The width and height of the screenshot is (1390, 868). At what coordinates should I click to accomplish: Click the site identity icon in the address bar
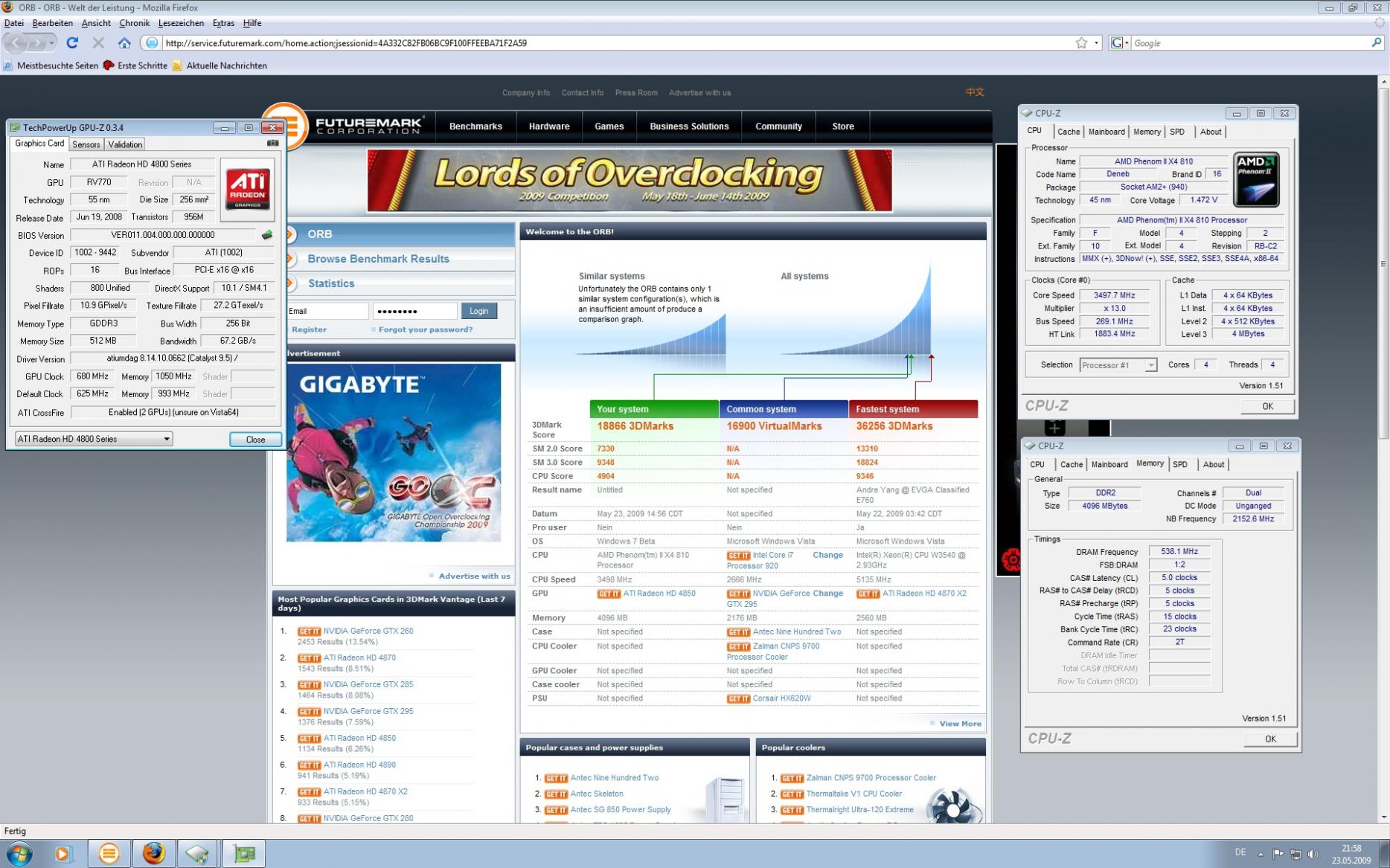(151, 43)
